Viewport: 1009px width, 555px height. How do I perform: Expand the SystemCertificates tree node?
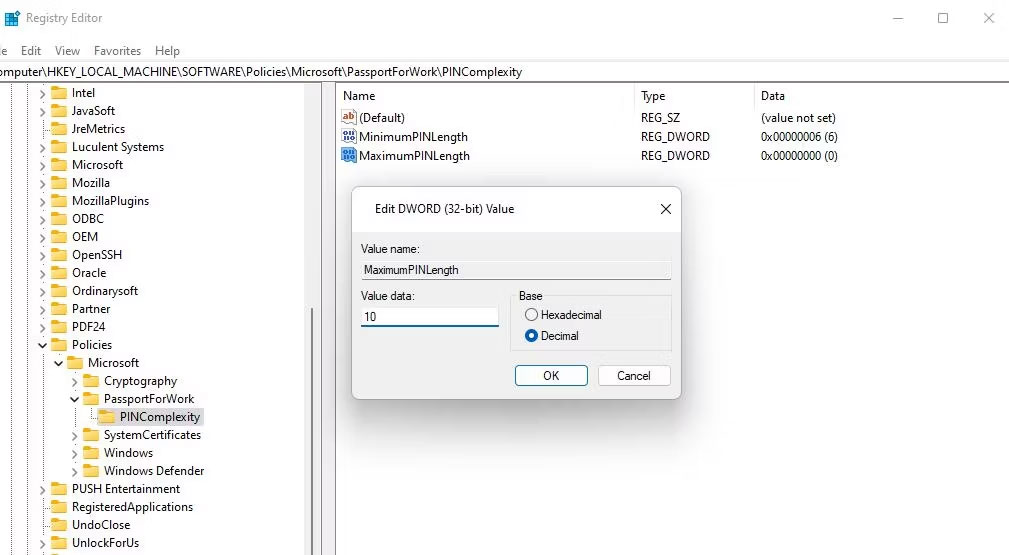(75, 435)
